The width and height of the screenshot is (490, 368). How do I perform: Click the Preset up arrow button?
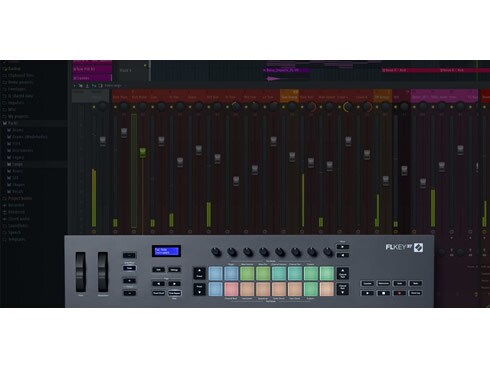point(199,273)
